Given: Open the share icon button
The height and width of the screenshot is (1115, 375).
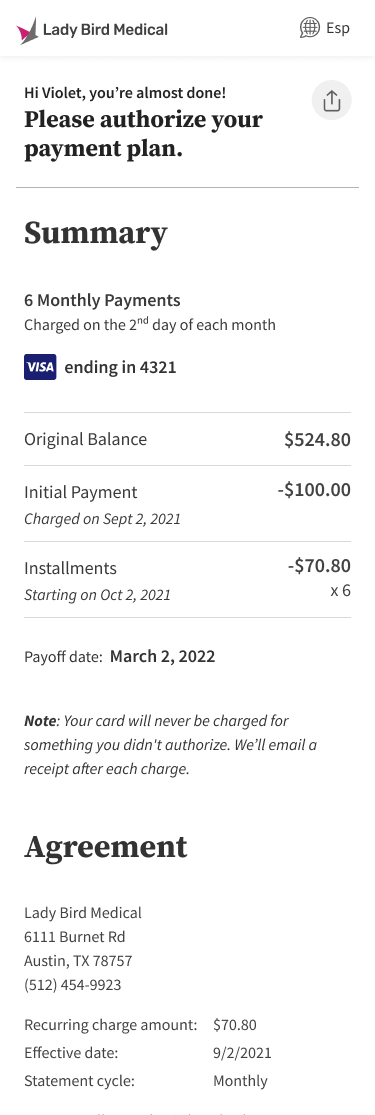Looking at the screenshot, I should pyautogui.click(x=332, y=100).
